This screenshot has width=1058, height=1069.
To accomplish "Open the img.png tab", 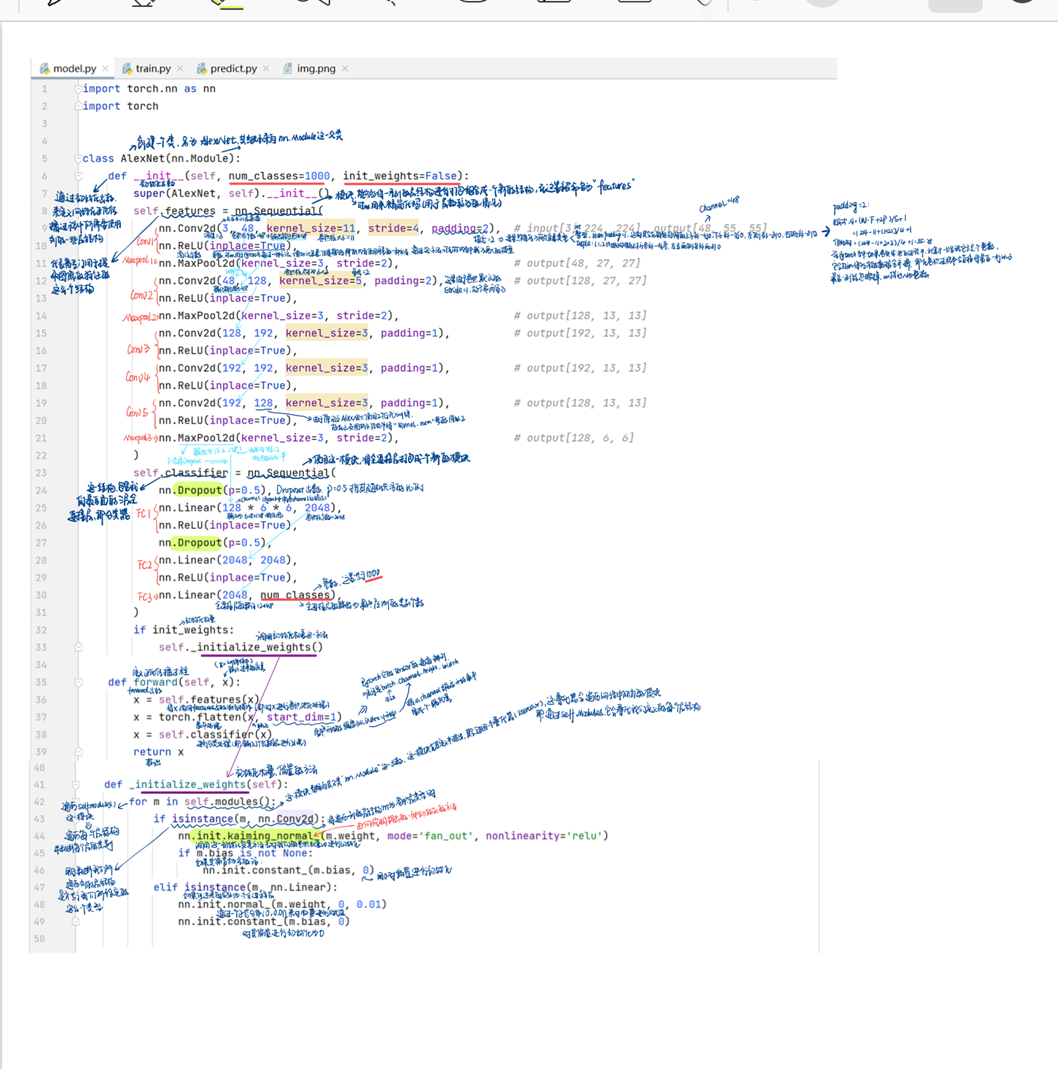I will pyautogui.click(x=316, y=68).
